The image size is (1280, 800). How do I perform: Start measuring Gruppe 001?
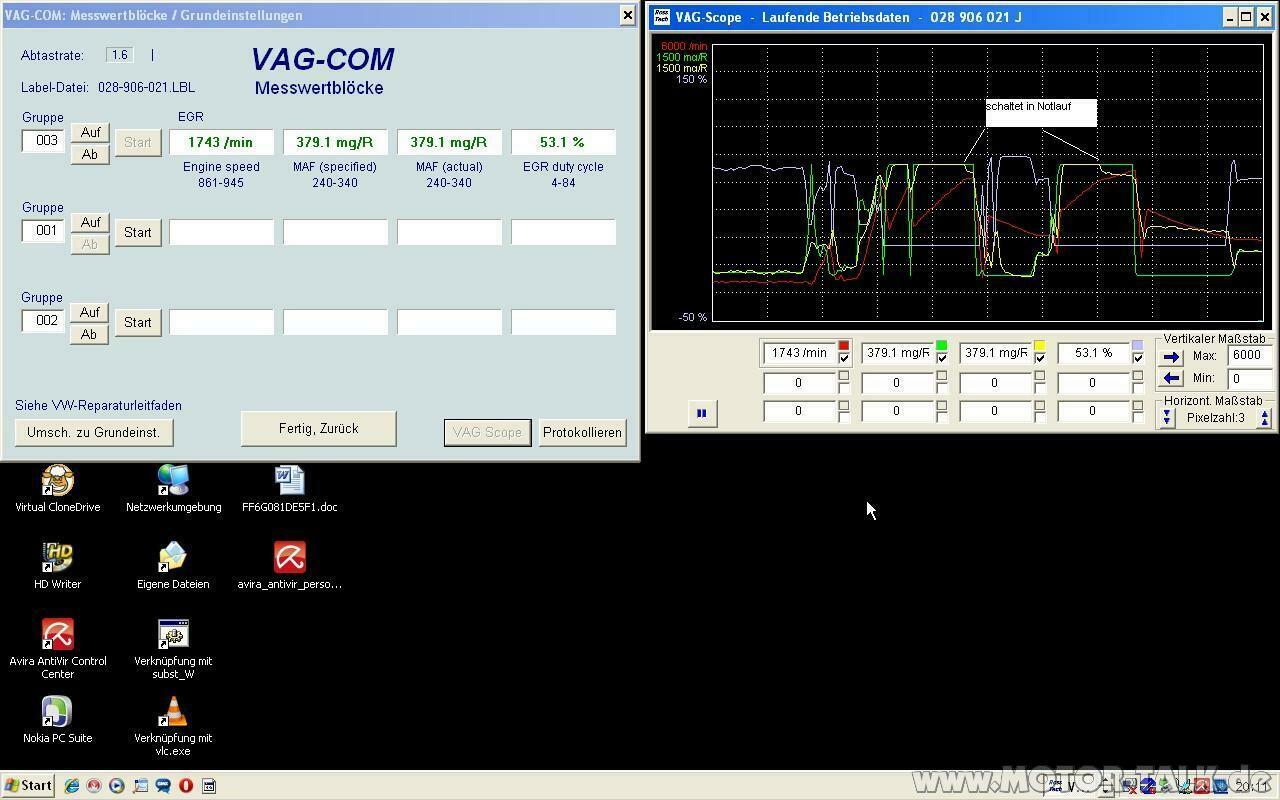click(138, 232)
